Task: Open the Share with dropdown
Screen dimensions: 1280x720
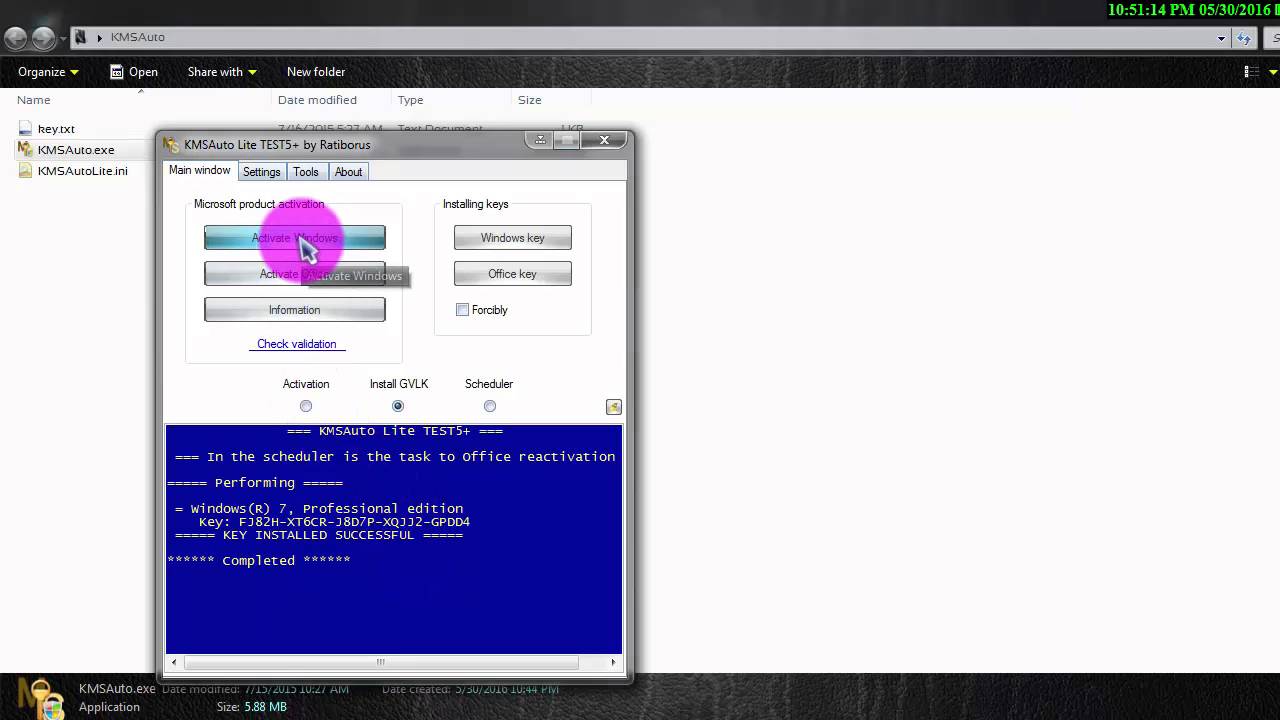Action: tap(222, 72)
